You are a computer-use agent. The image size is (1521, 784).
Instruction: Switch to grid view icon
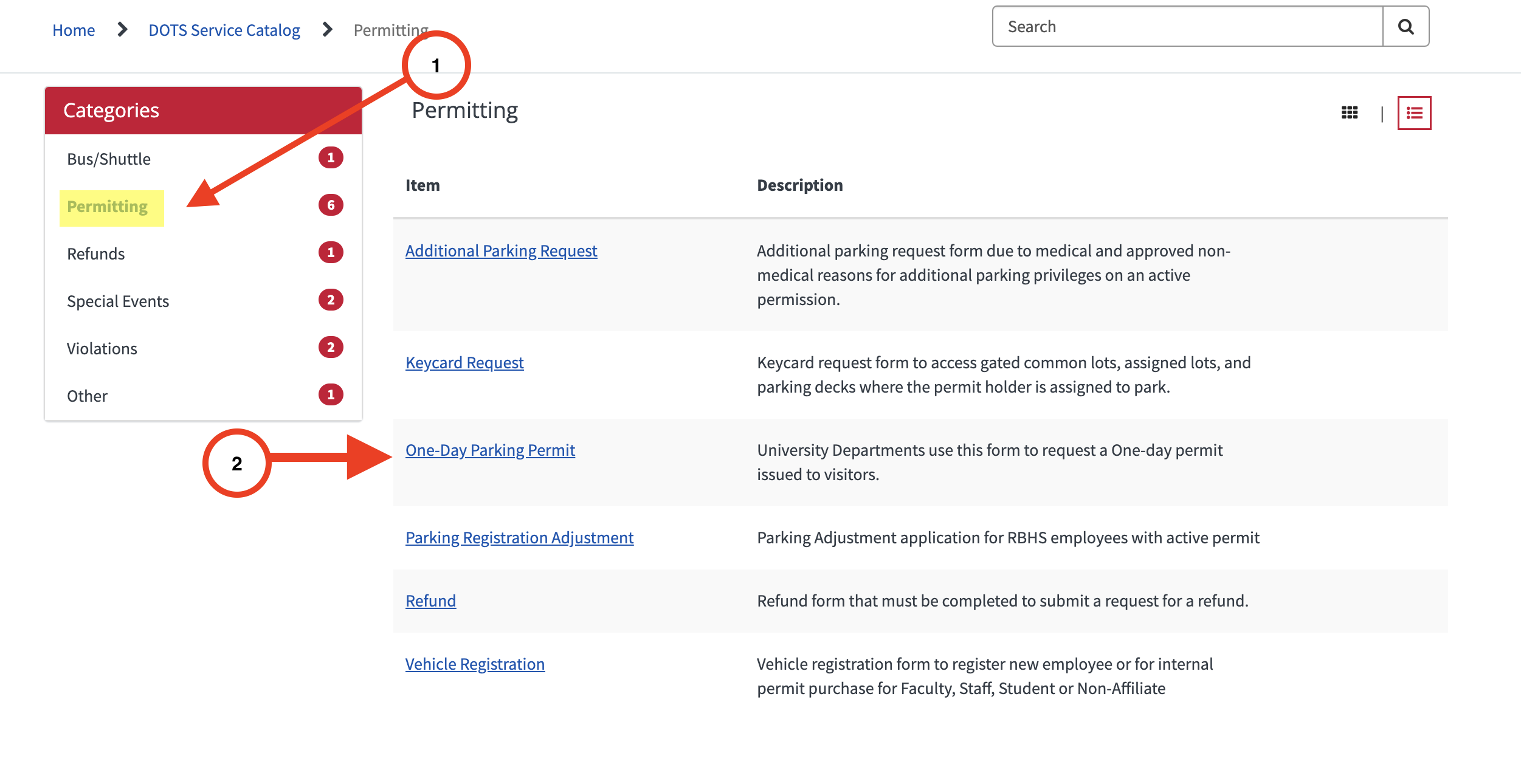click(x=1350, y=113)
